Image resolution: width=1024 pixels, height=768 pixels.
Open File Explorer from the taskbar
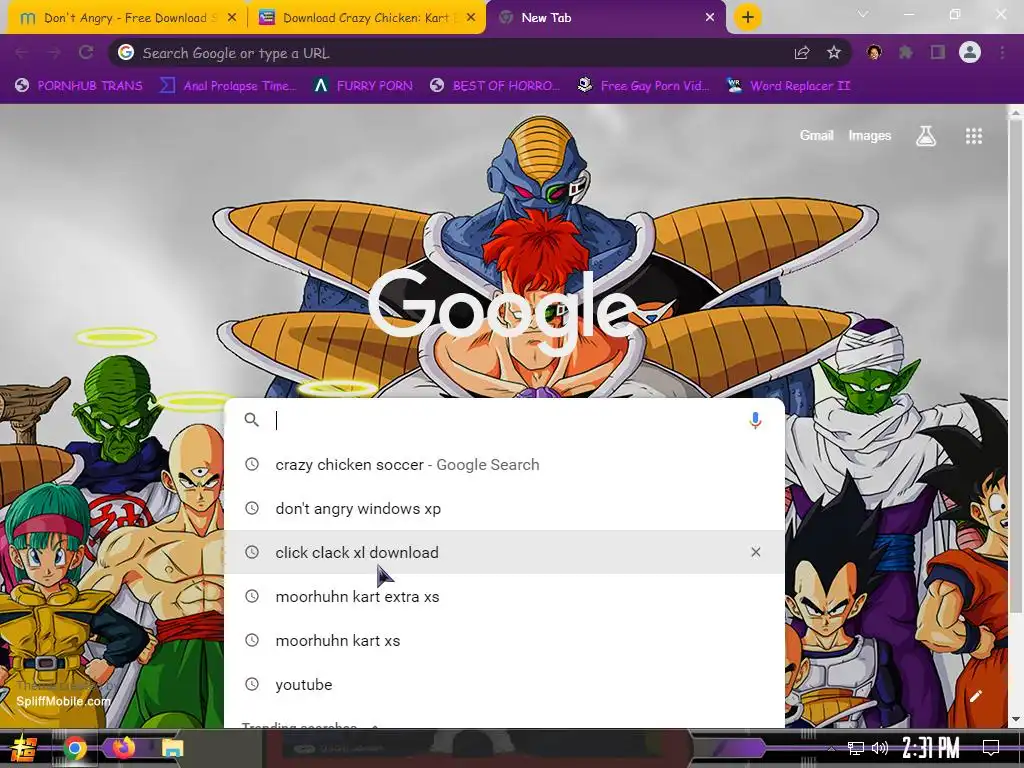click(172, 748)
